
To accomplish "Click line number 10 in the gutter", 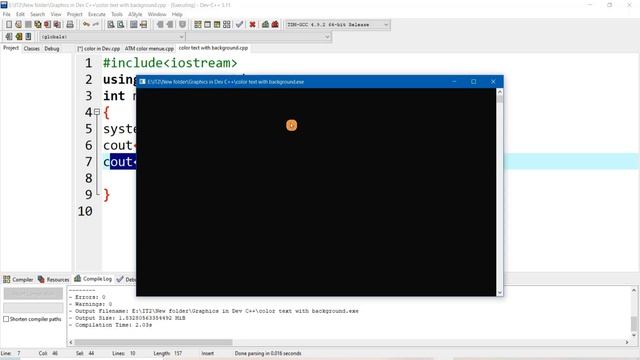I will pos(85,211).
